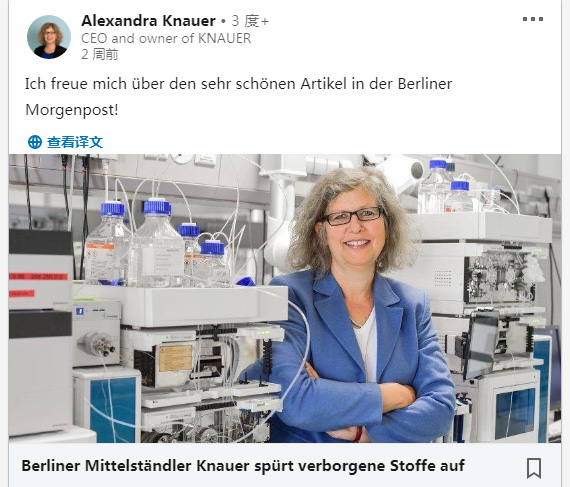
Task: Open the three-dot post options menu
Action: (x=533, y=19)
